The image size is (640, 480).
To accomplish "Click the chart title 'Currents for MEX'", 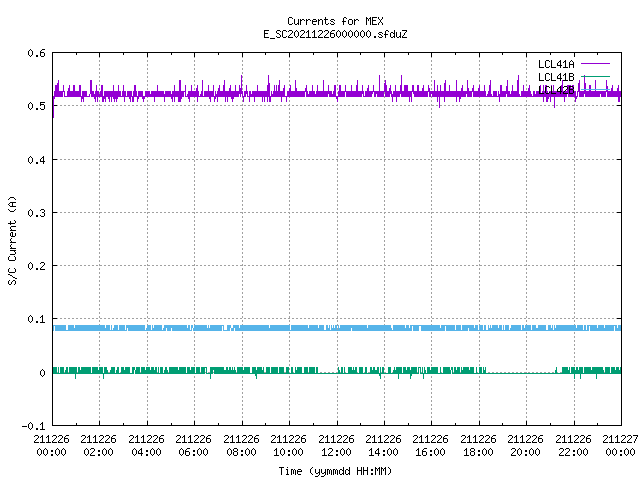I will pos(335,21).
